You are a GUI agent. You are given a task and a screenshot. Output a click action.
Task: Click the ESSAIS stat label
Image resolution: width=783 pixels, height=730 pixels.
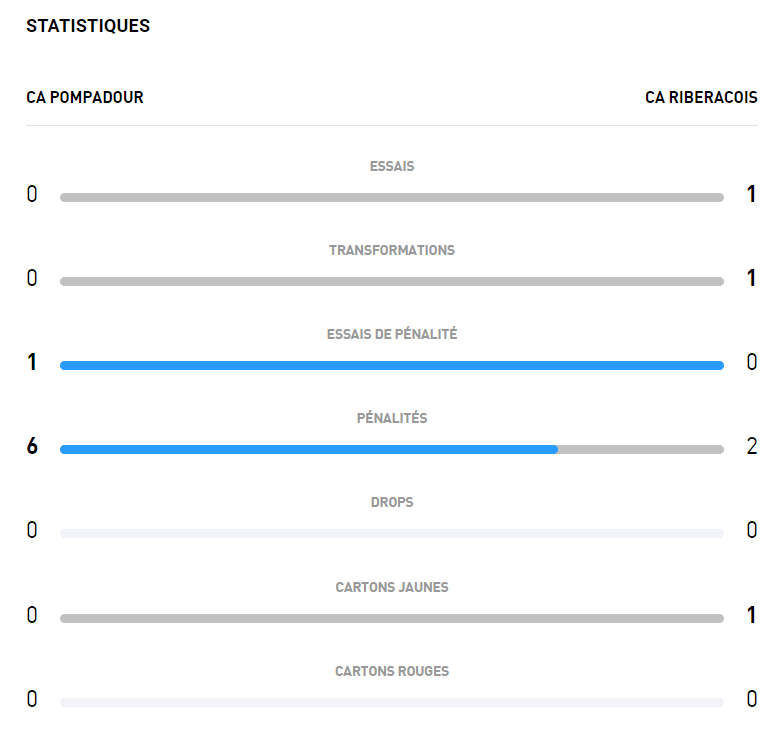click(392, 166)
